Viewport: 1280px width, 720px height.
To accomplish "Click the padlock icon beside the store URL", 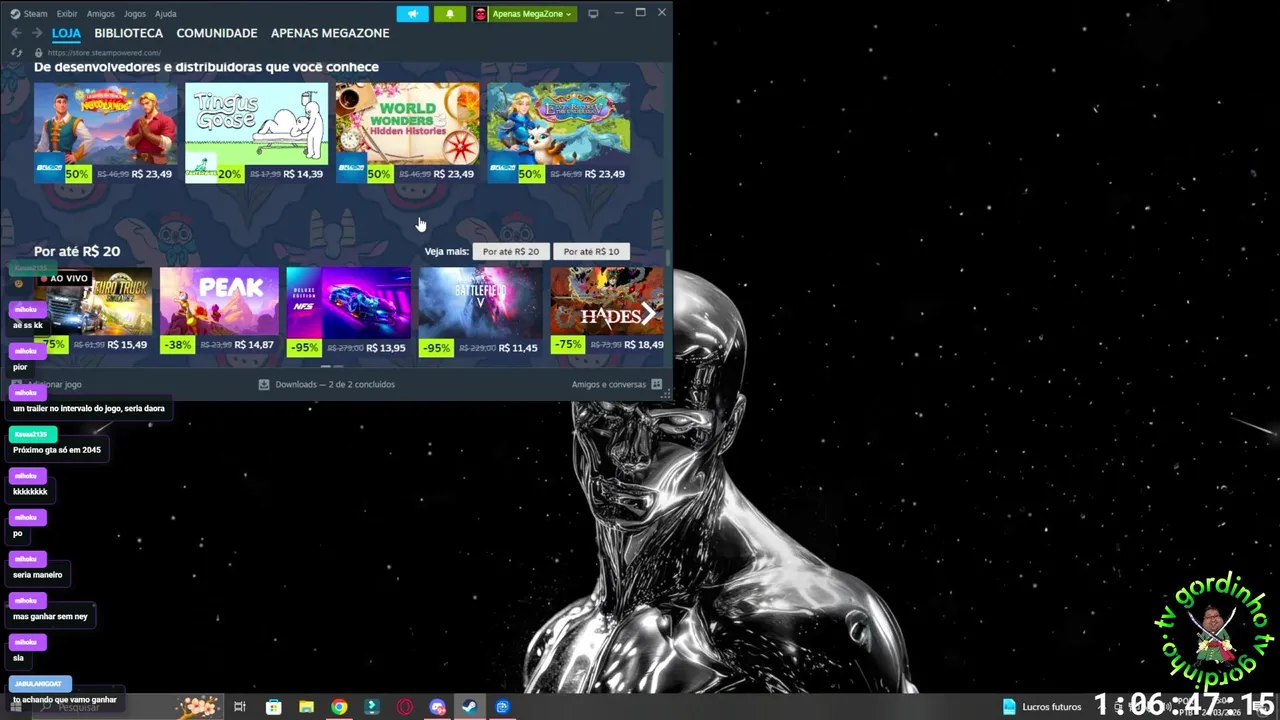I will click(38, 52).
